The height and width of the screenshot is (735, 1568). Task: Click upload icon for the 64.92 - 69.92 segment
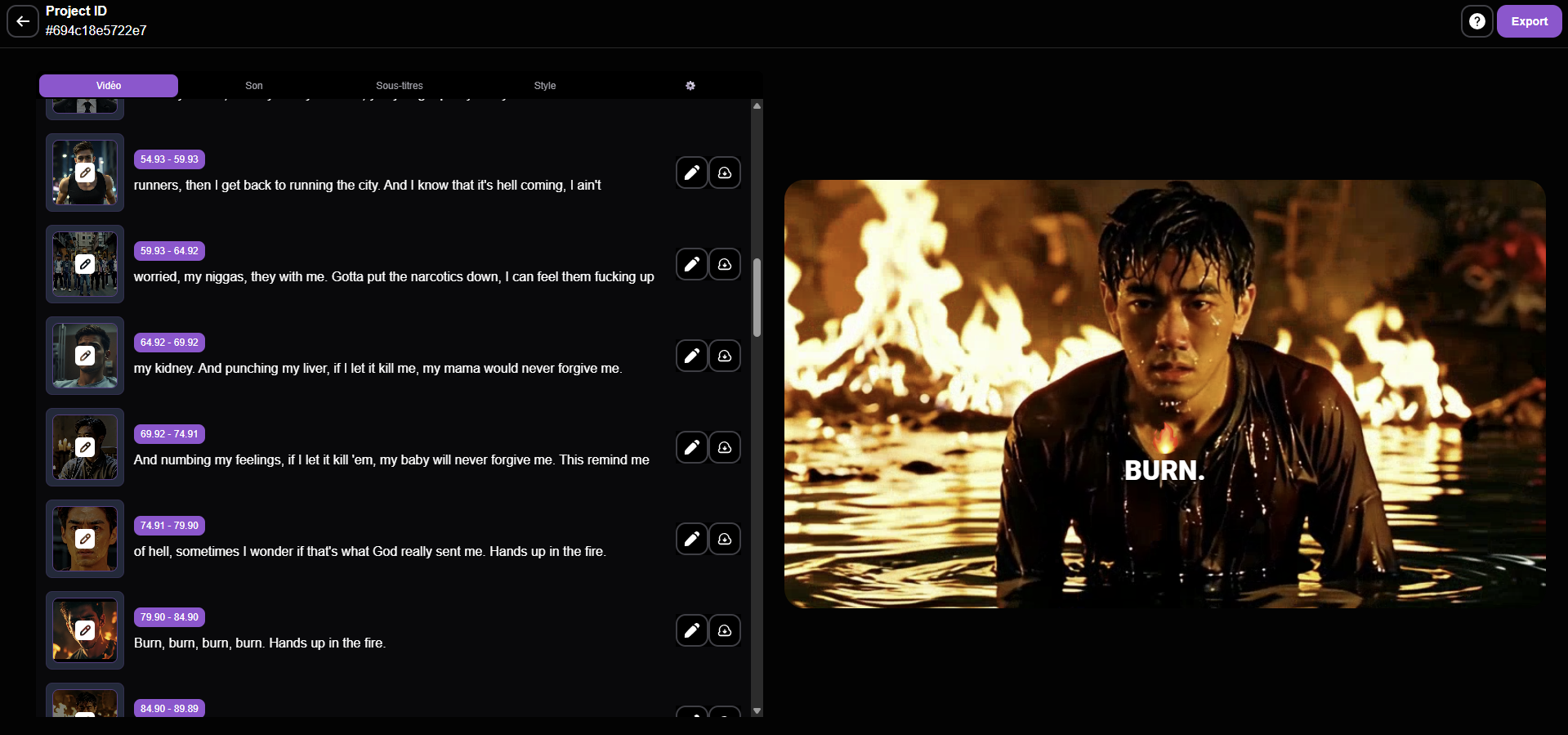tap(725, 356)
